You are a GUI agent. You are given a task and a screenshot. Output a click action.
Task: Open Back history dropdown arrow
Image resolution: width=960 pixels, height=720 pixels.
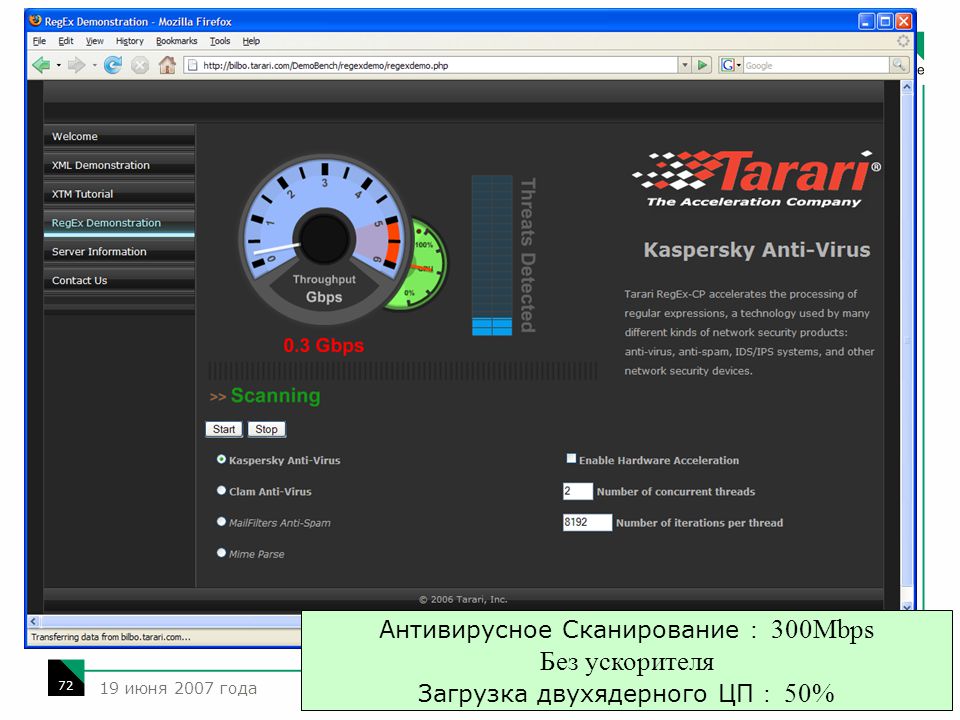[59, 65]
